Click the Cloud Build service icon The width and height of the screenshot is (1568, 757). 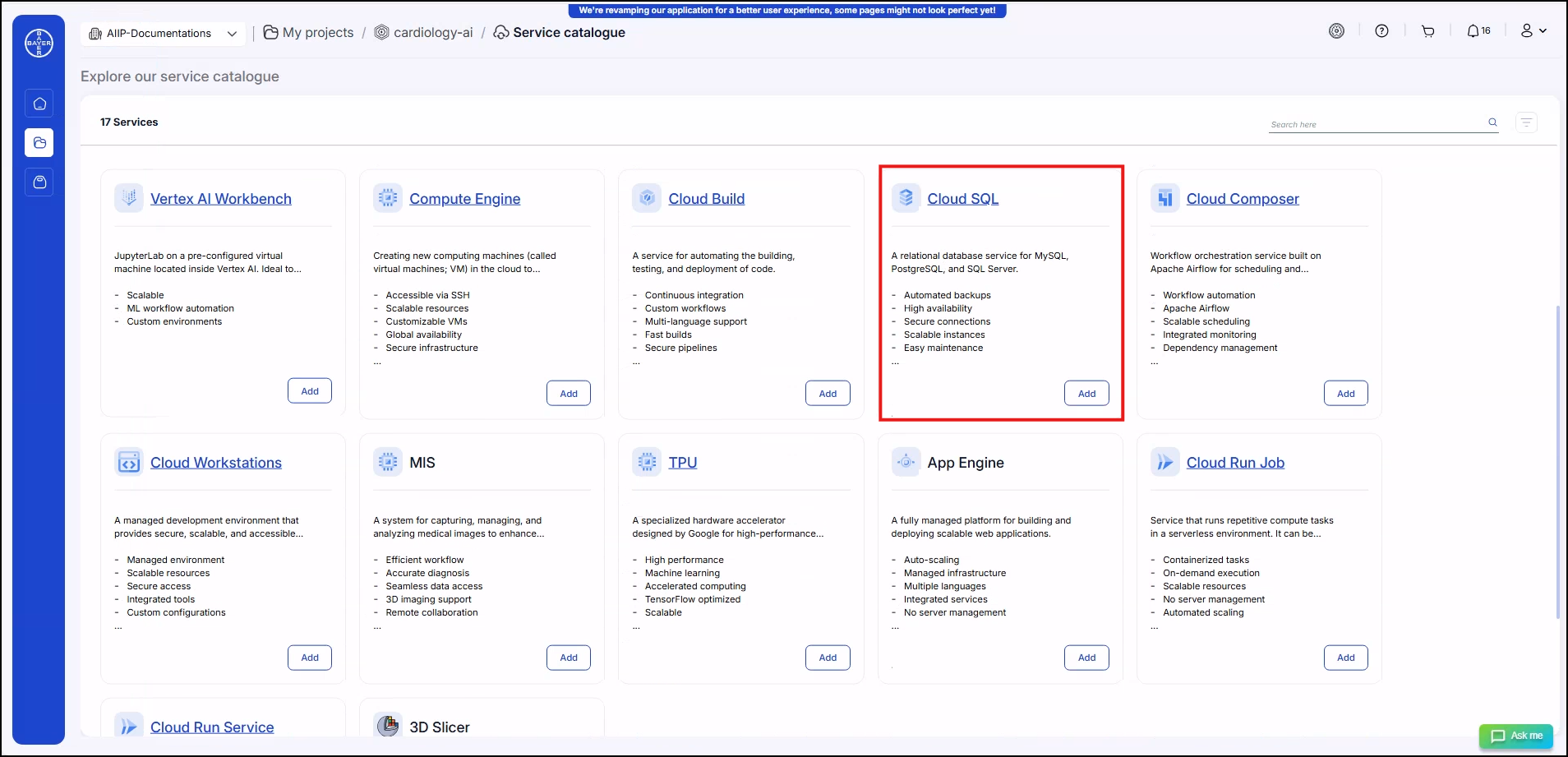647,198
